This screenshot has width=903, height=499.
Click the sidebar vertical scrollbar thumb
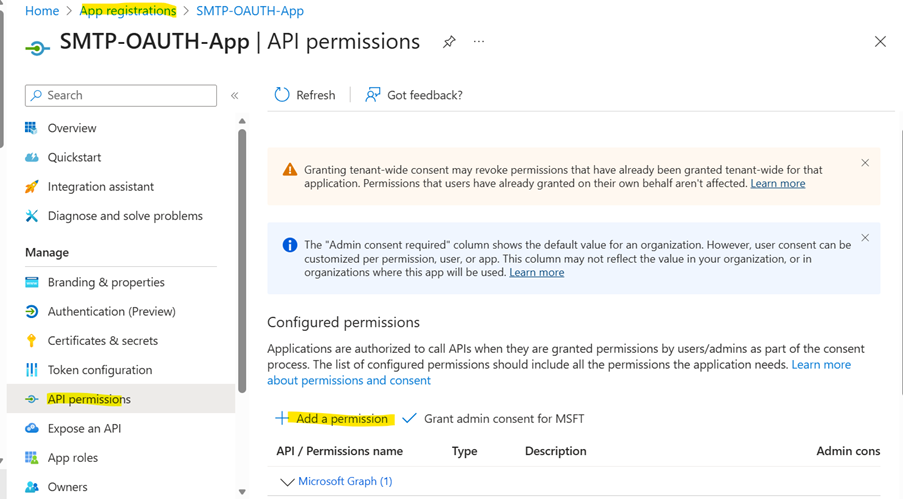pyautogui.click(x=242, y=260)
